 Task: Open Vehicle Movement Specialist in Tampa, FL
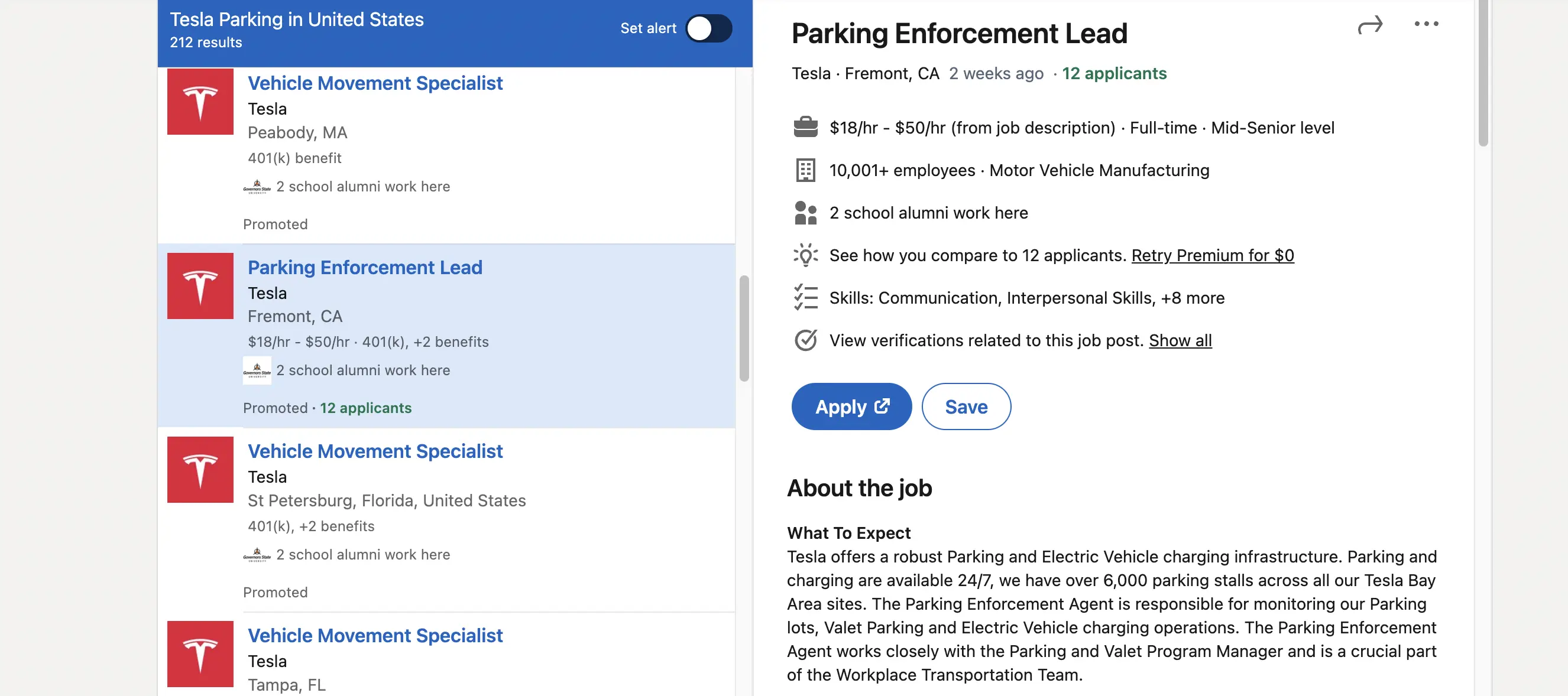[375, 636]
